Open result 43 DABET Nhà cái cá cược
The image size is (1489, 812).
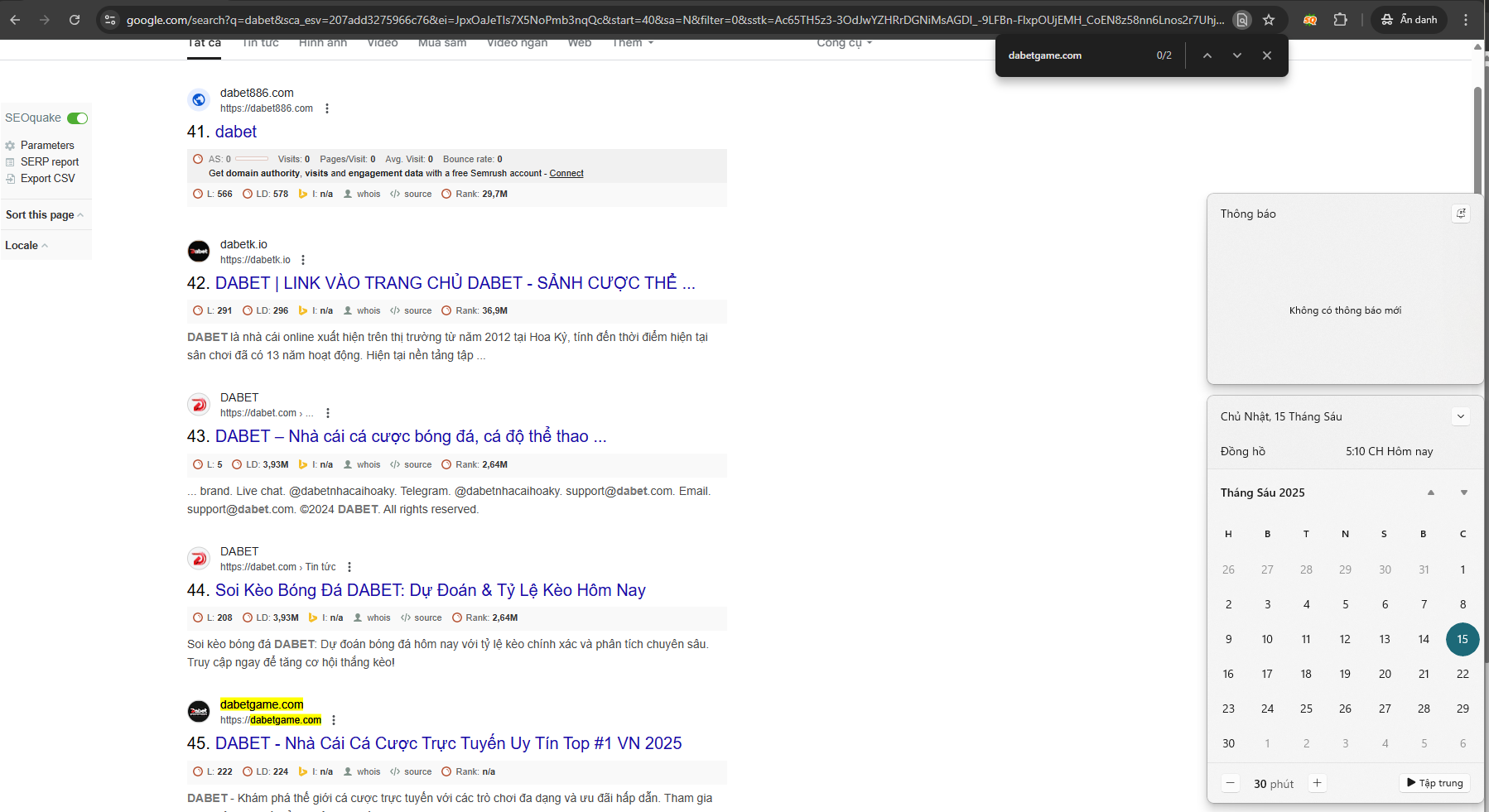[411, 436]
